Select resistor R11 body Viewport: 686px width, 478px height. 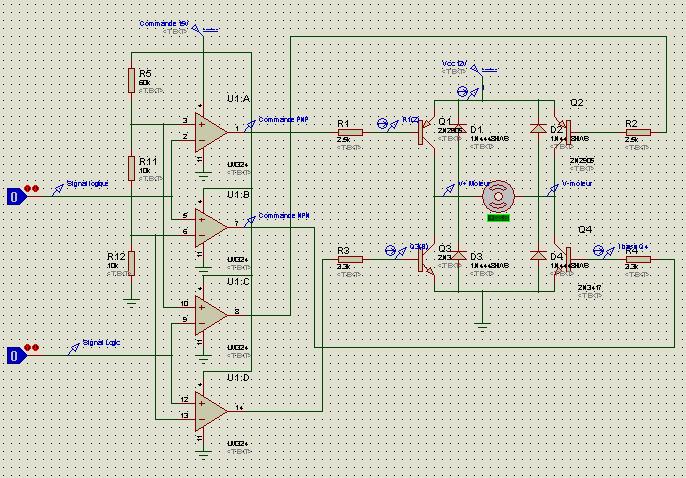131,168
